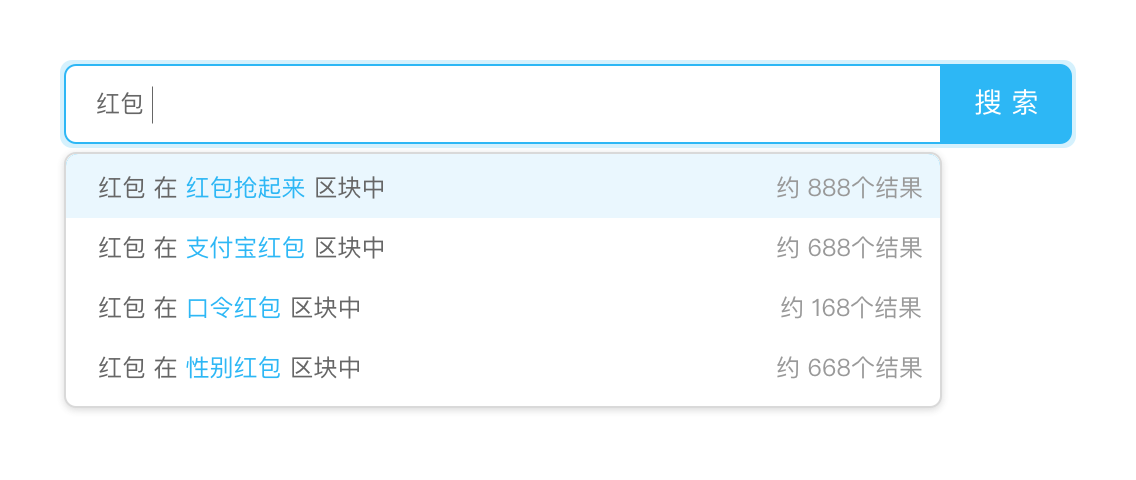
Task: Click the 约 668个结果 count
Action: point(849,368)
